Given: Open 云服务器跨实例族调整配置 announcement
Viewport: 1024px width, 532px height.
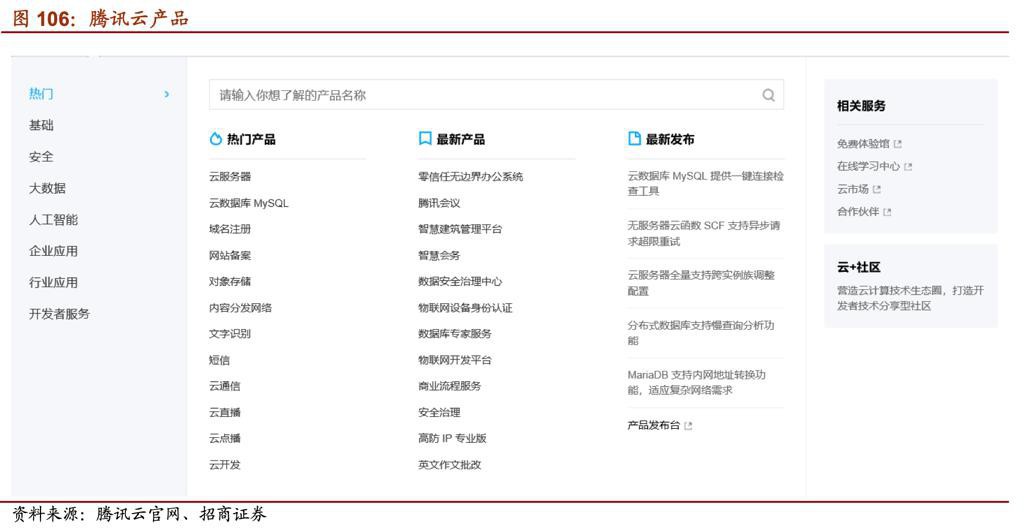Looking at the screenshot, I should pos(701,283).
